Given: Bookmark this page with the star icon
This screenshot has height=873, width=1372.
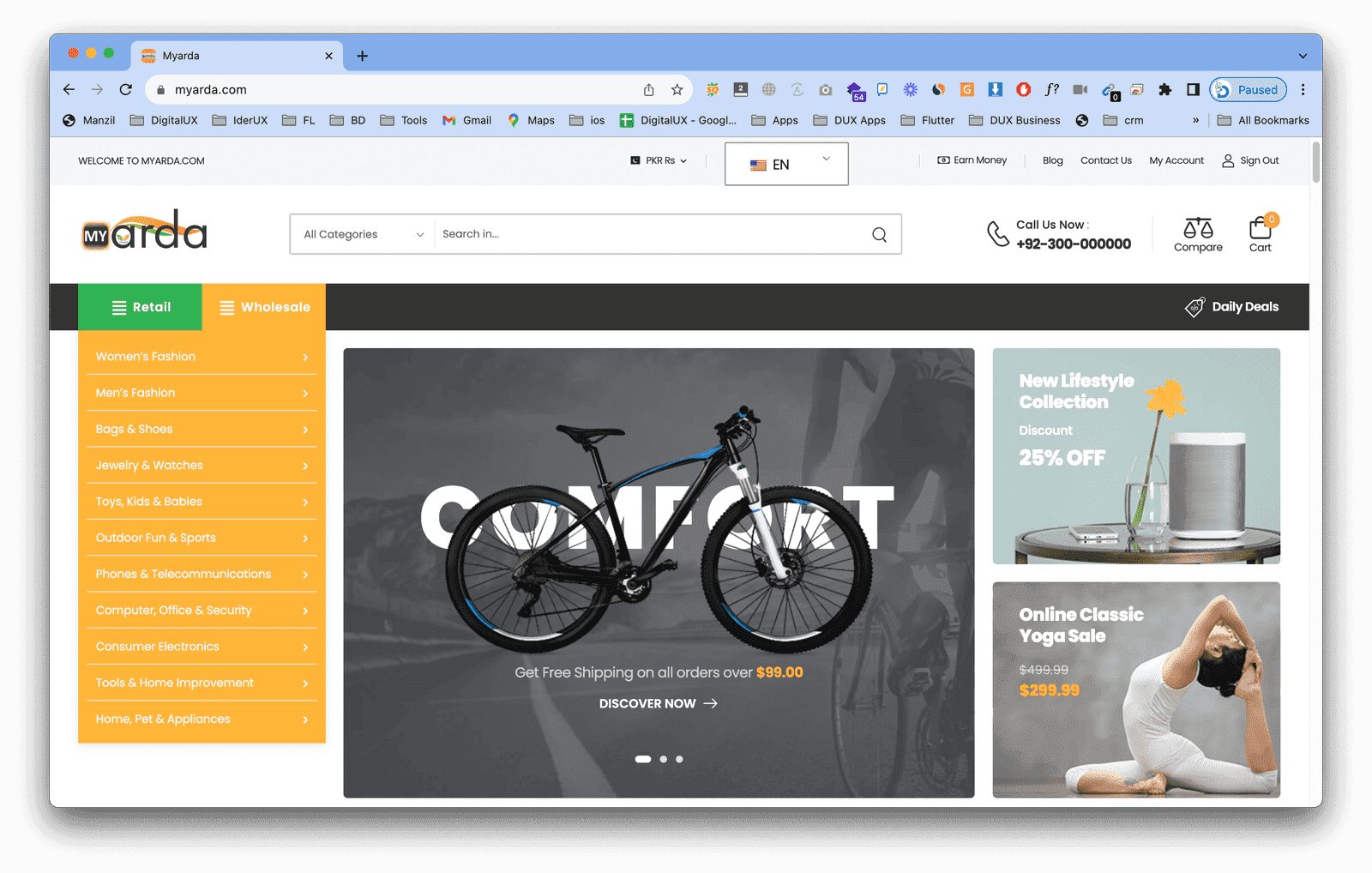Looking at the screenshot, I should coord(677,89).
